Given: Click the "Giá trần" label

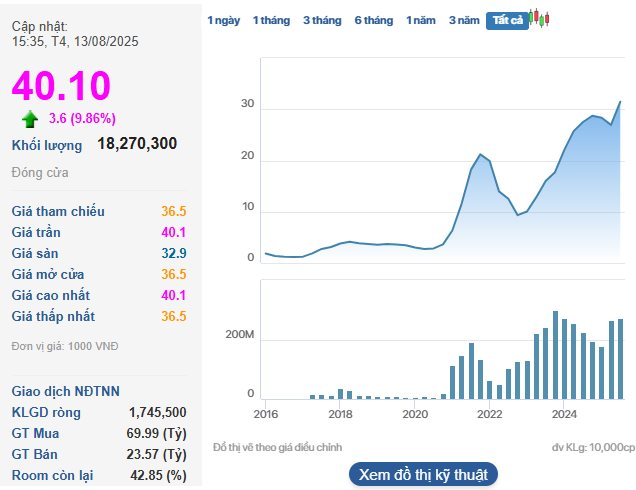Looking at the screenshot, I should [x=38, y=232].
